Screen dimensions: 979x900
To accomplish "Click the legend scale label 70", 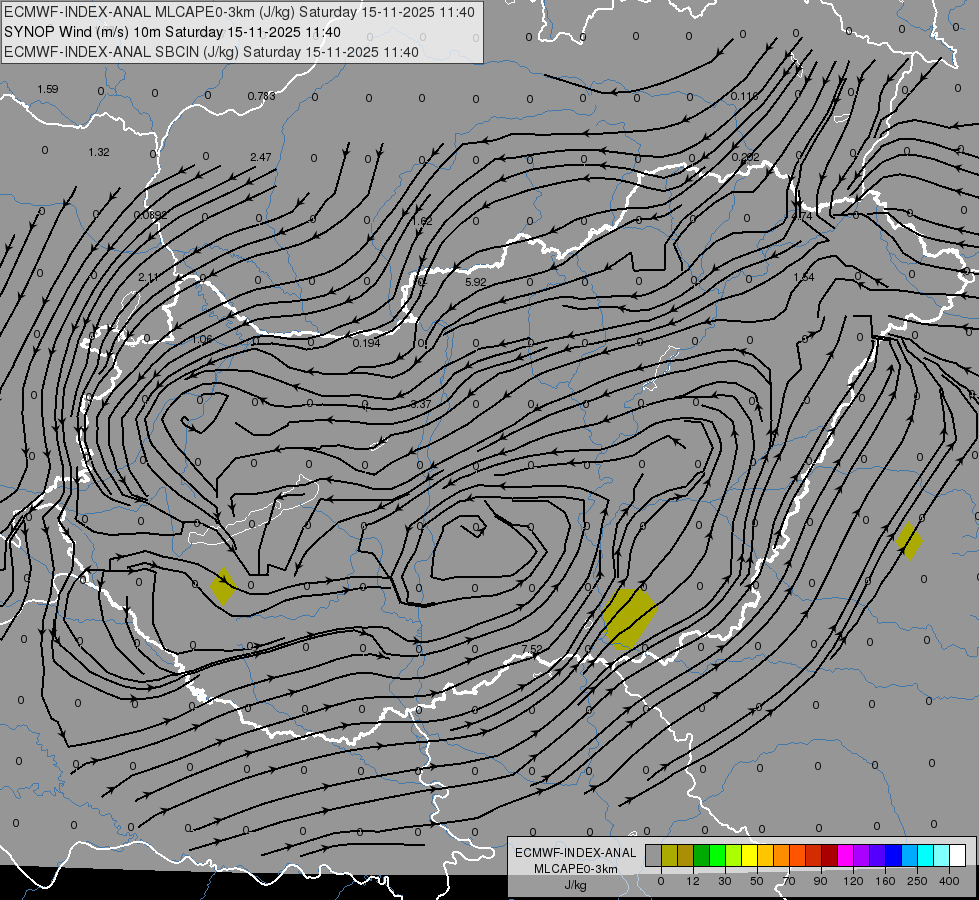I will pos(789,881).
